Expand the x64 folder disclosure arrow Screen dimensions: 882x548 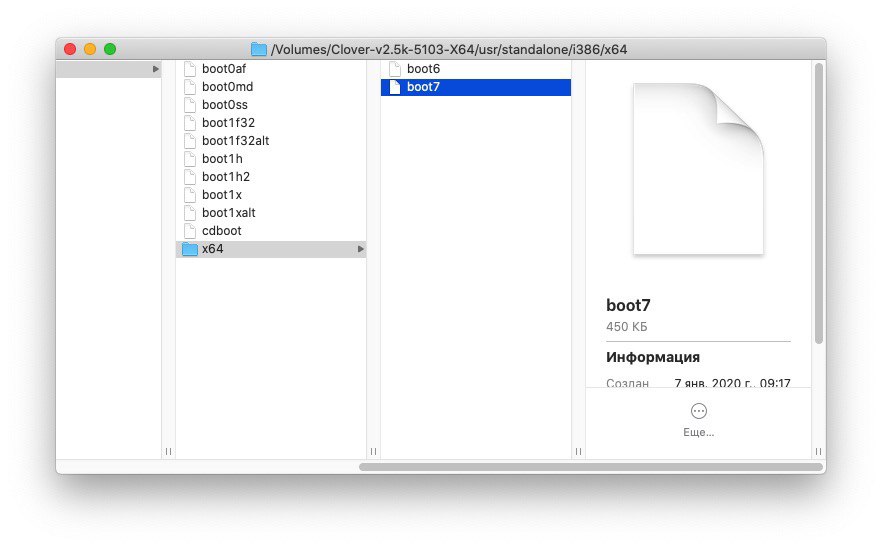pyautogui.click(x=361, y=249)
